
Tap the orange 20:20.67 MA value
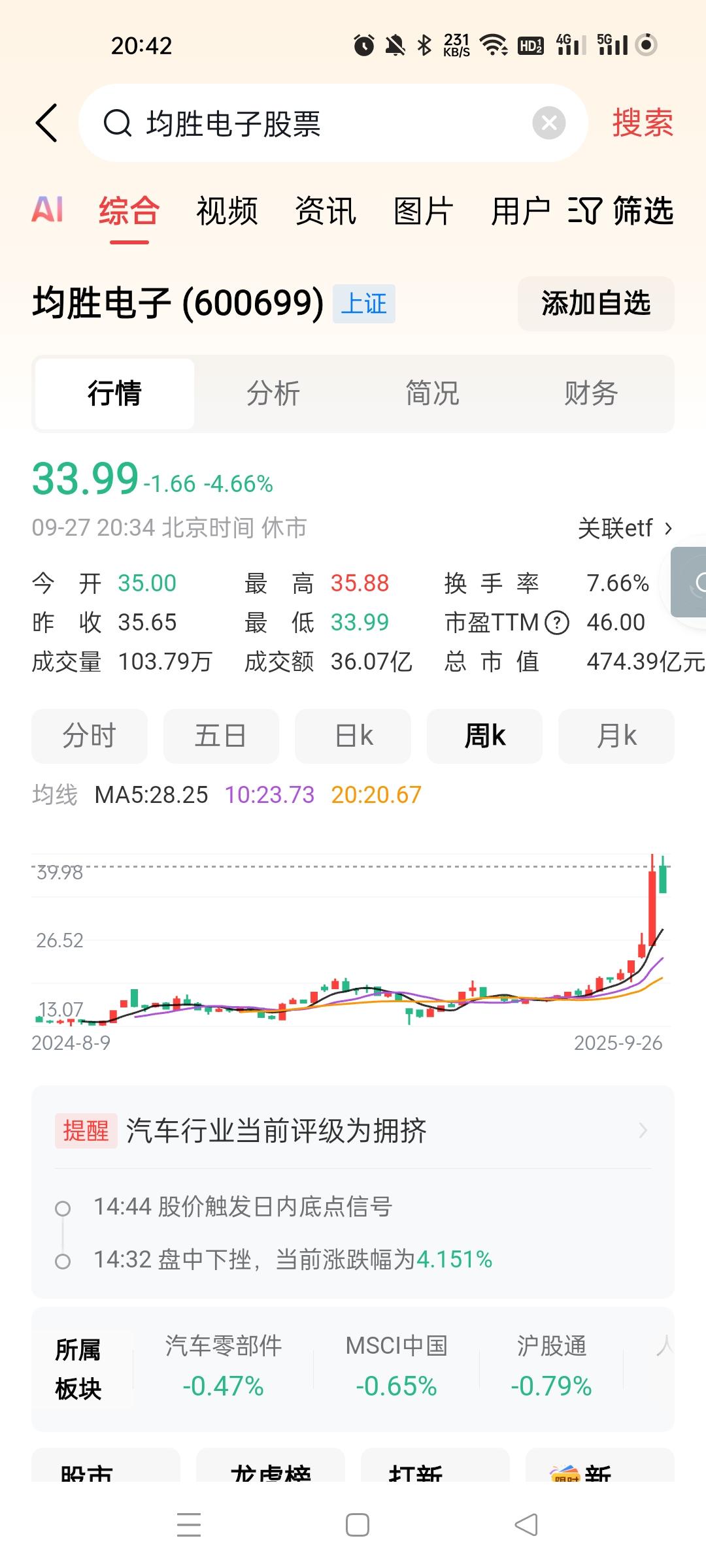point(376,795)
